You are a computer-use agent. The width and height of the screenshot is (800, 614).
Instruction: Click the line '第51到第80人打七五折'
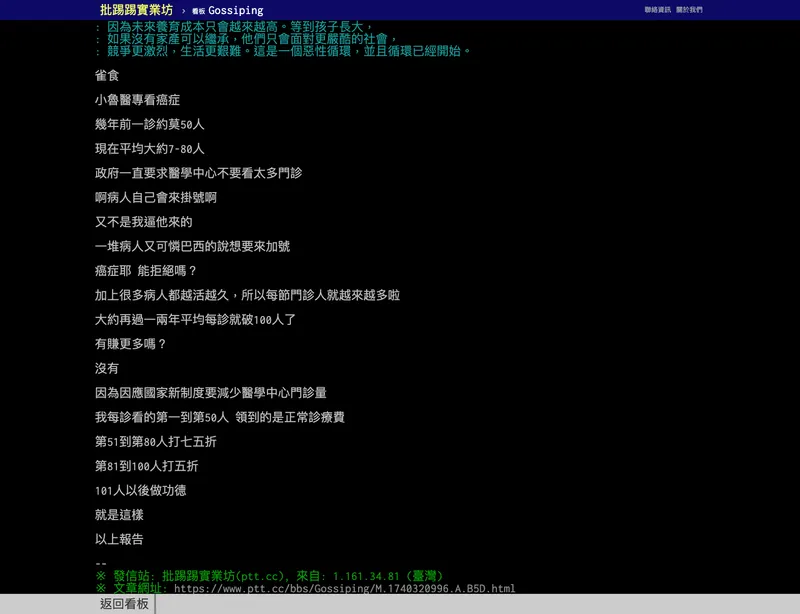click(156, 441)
